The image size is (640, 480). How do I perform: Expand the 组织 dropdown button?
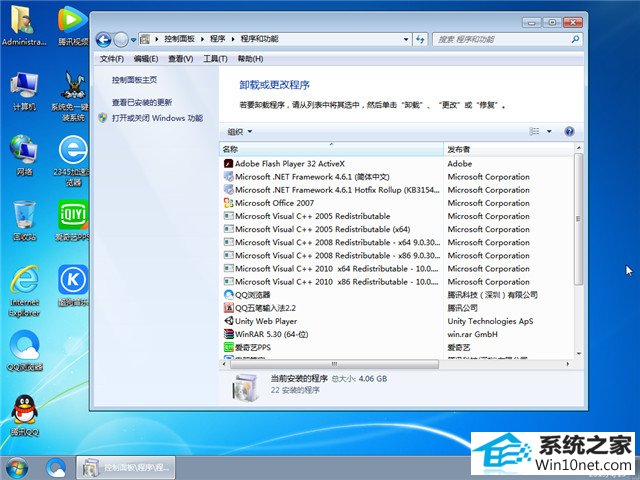point(240,131)
